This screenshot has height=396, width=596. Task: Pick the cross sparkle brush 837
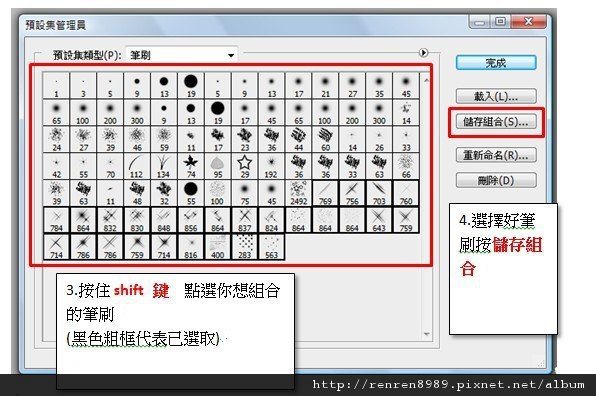[245, 220]
